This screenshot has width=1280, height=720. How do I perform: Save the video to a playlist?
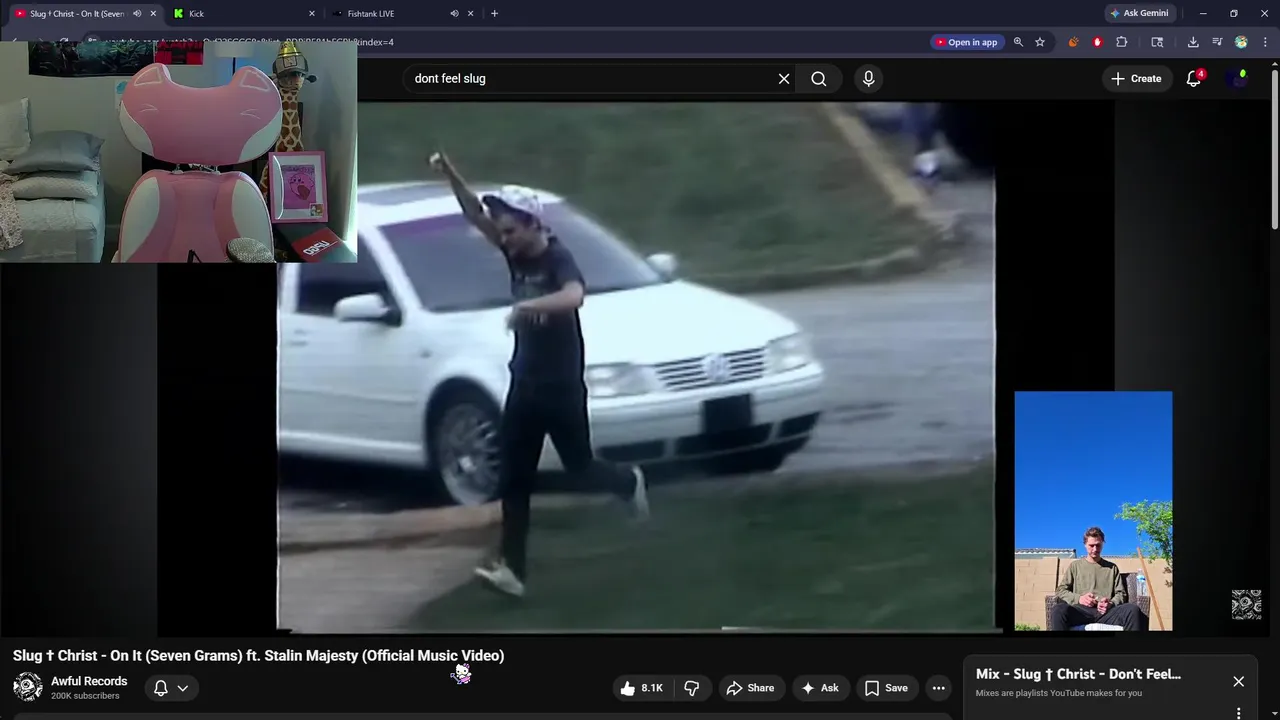(886, 688)
